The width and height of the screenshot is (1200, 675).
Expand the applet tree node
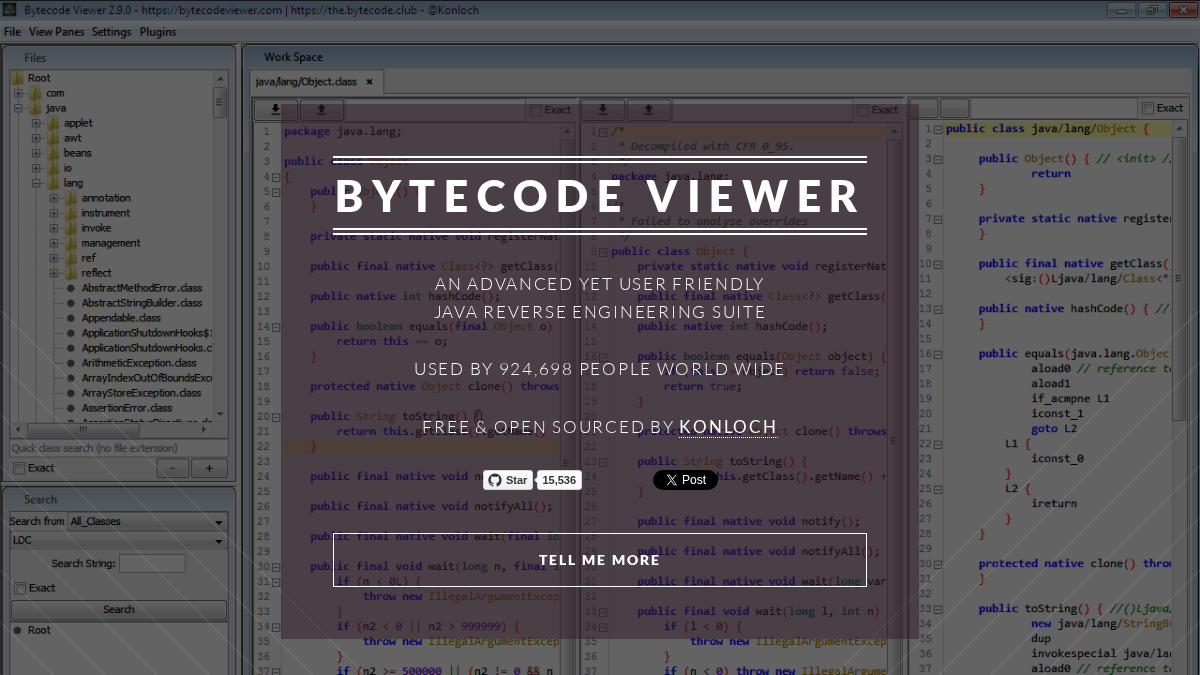click(36, 123)
